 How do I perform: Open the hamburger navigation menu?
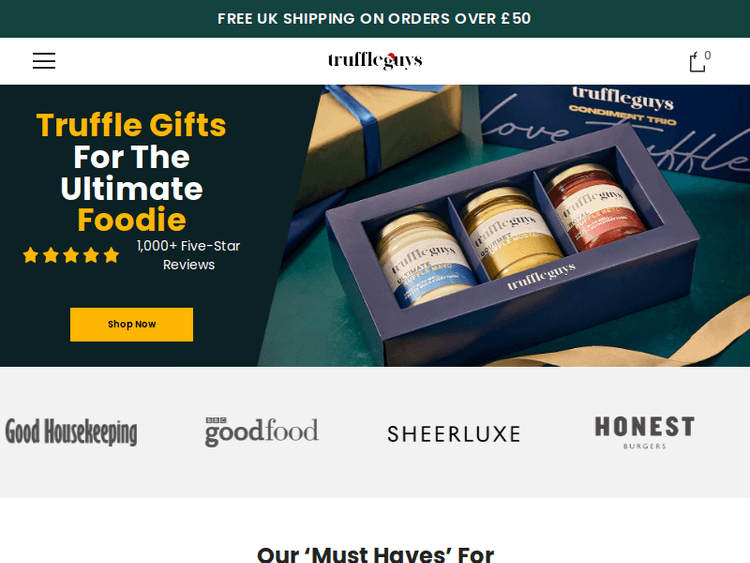pyautogui.click(x=44, y=61)
